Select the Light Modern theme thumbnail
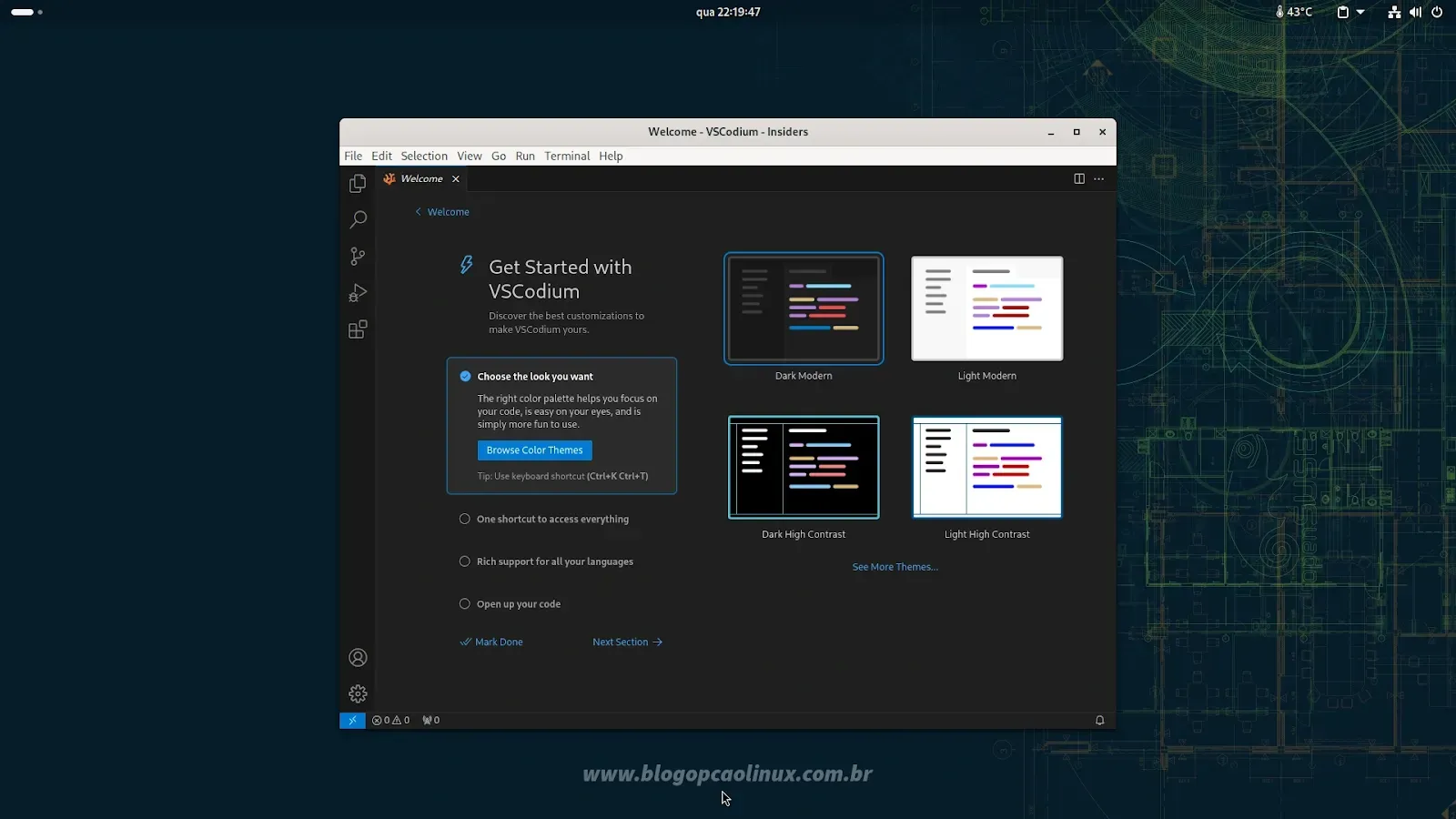1456x819 pixels. click(987, 308)
